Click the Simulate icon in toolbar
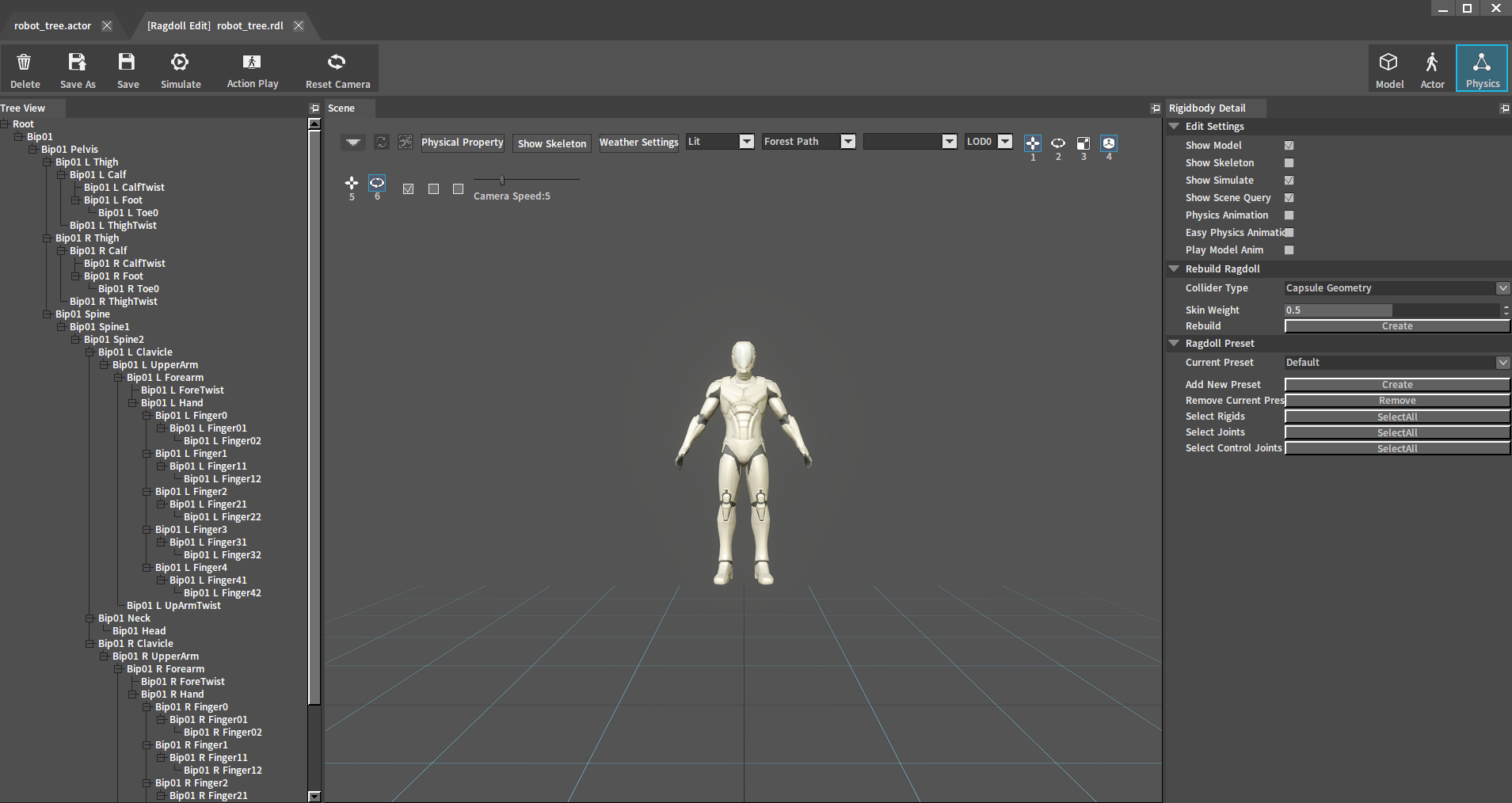This screenshot has height=803, width=1512. tap(180, 63)
